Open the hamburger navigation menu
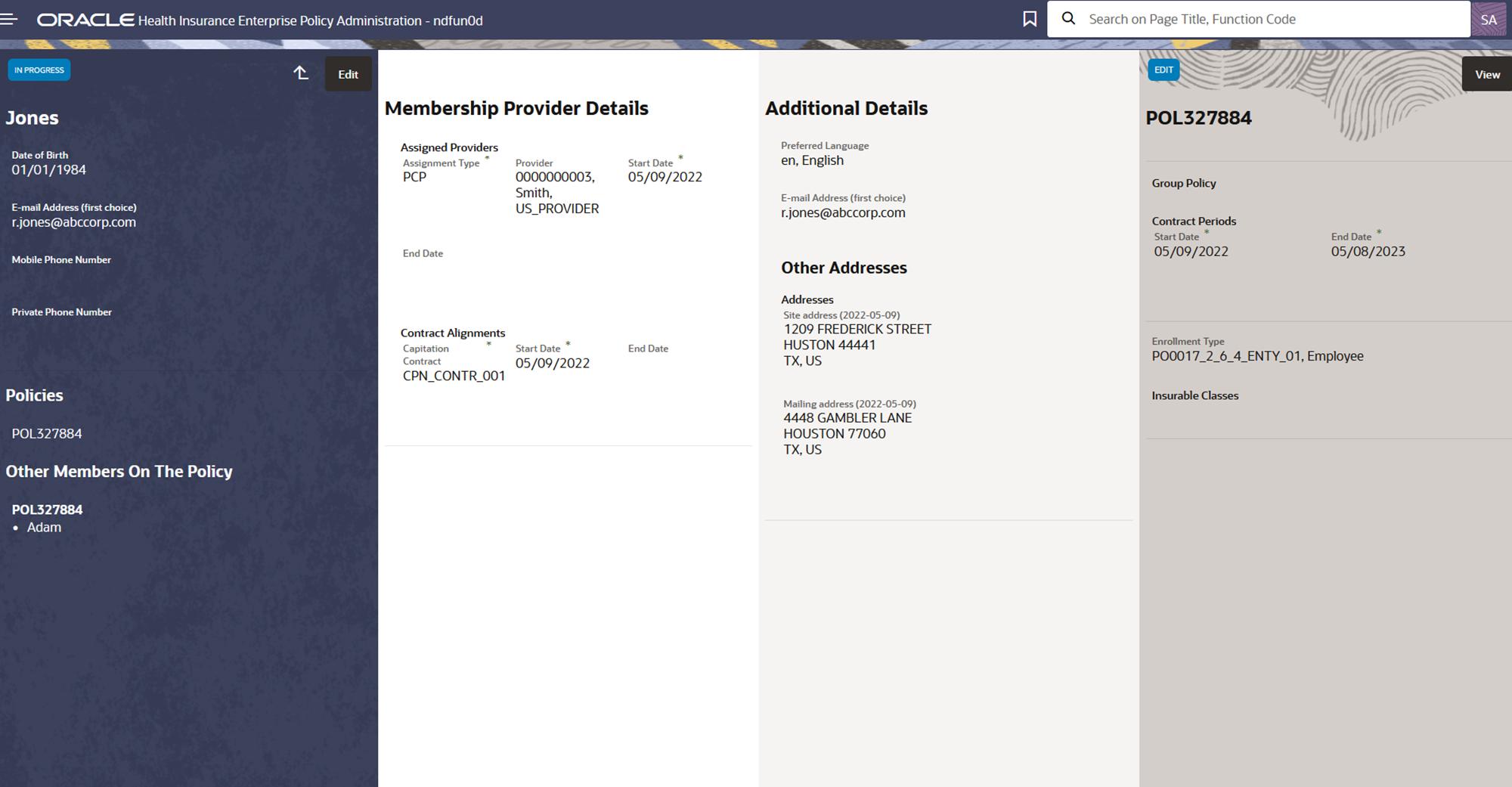The image size is (1512, 787). coord(10,19)
